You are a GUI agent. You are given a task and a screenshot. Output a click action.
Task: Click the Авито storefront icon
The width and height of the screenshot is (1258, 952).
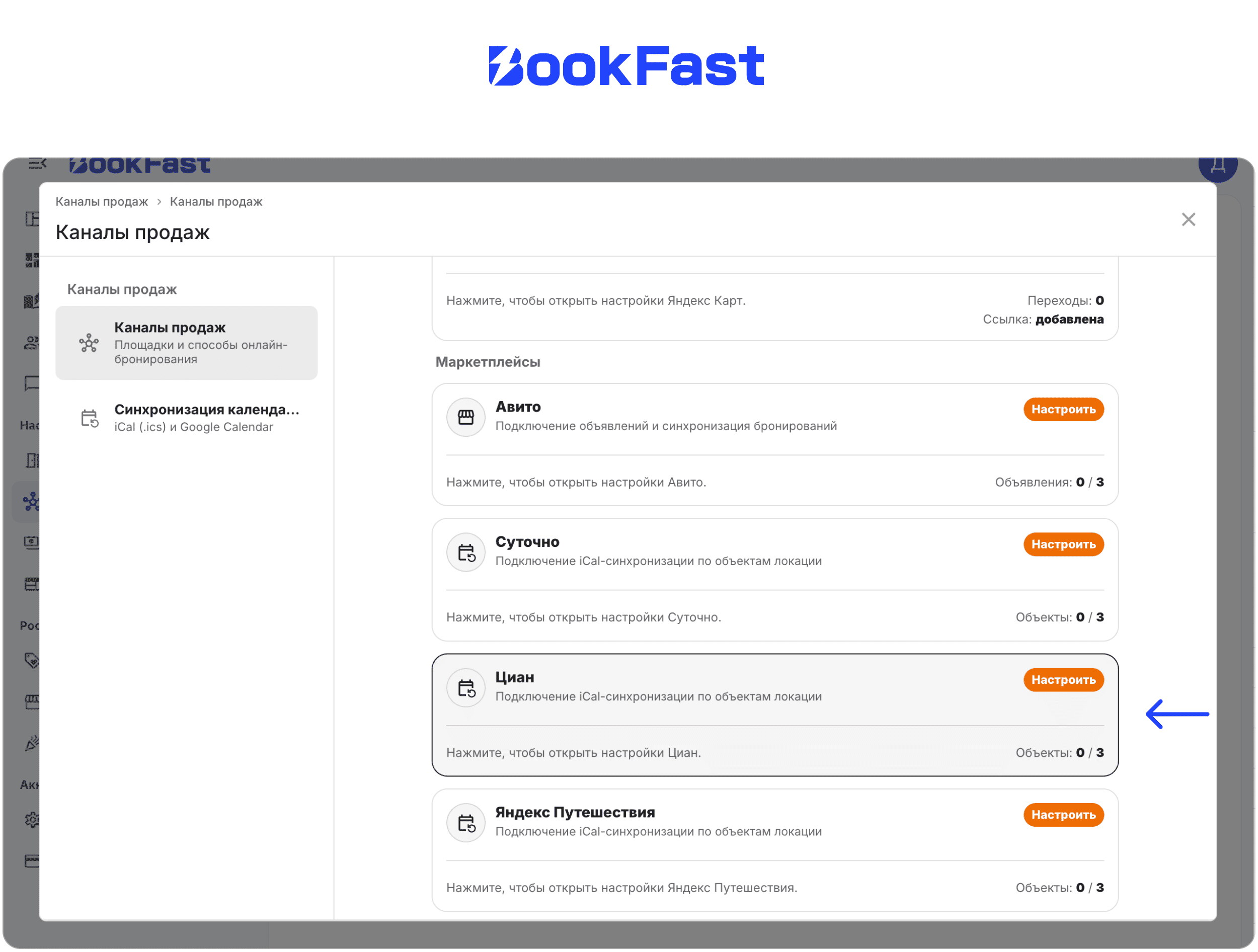click(x=466, y=418)
